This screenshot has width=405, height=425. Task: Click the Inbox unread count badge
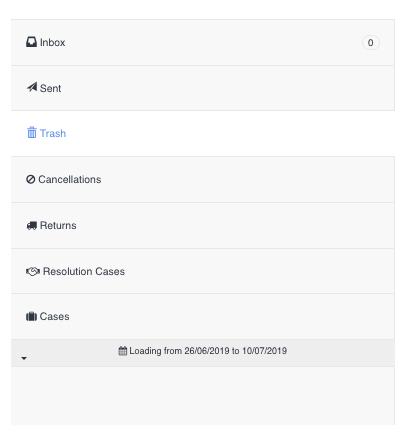370,43
